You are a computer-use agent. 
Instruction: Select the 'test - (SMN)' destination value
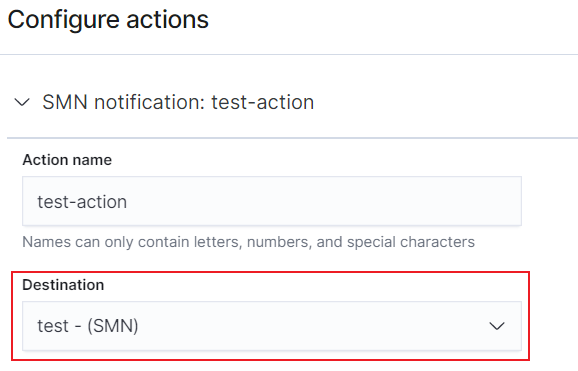click(x=88, y=326)
